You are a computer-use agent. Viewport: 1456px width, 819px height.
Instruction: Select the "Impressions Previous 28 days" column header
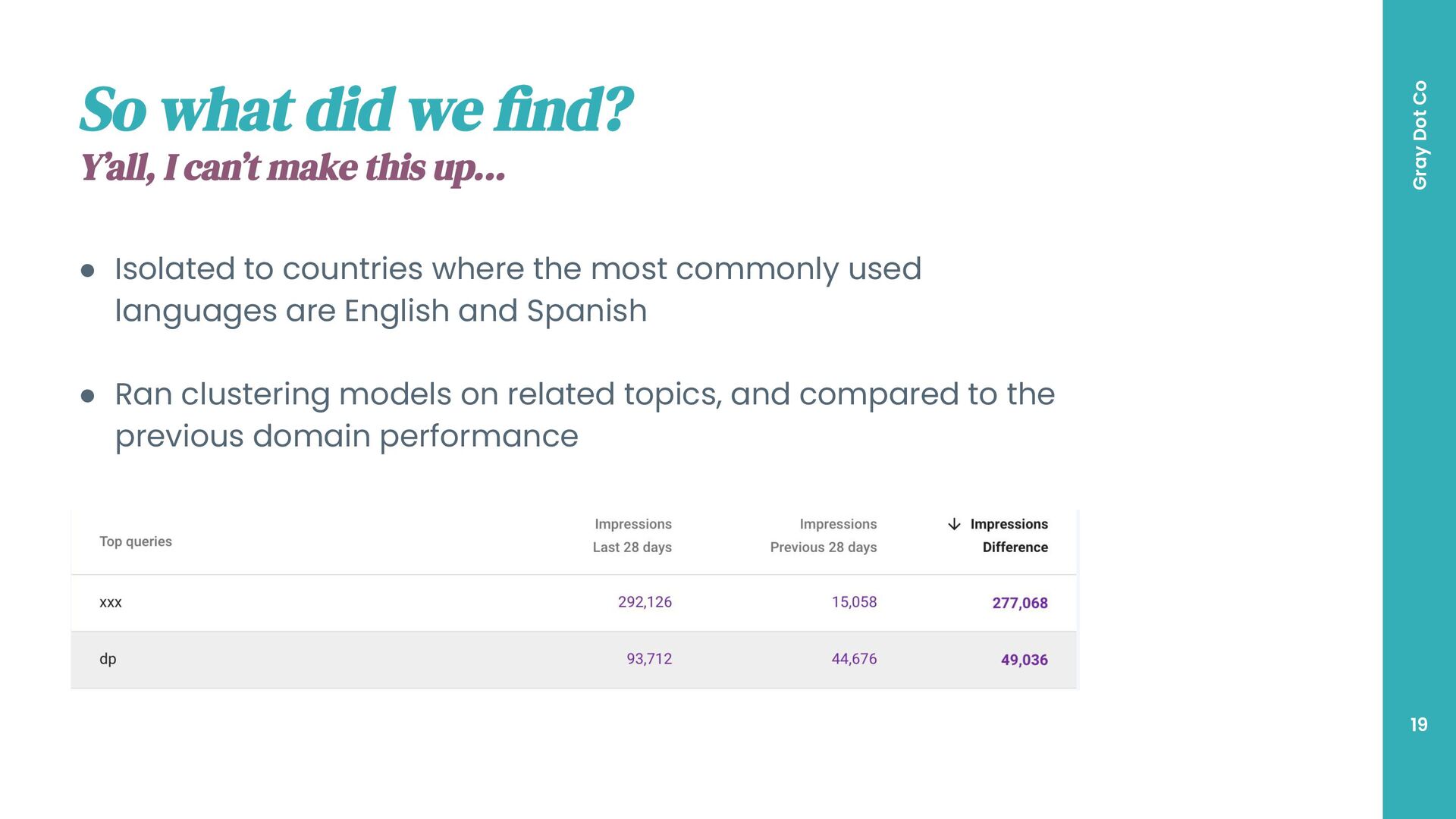tap(824, 535)
